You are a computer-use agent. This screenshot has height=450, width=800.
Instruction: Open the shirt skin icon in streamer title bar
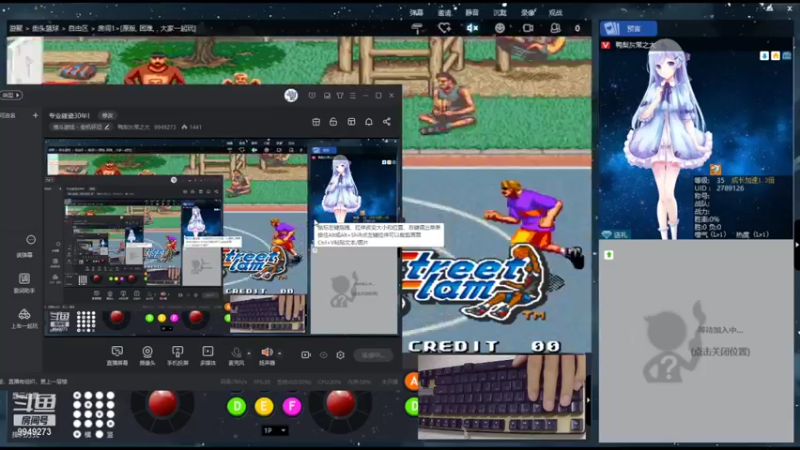coord(340,95)
